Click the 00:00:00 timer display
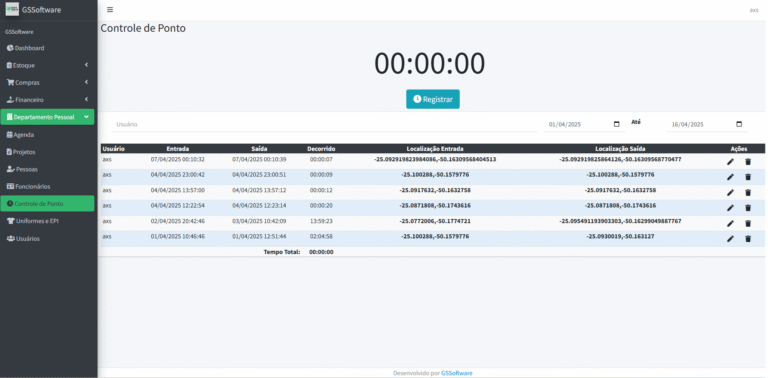 (430, 64)
